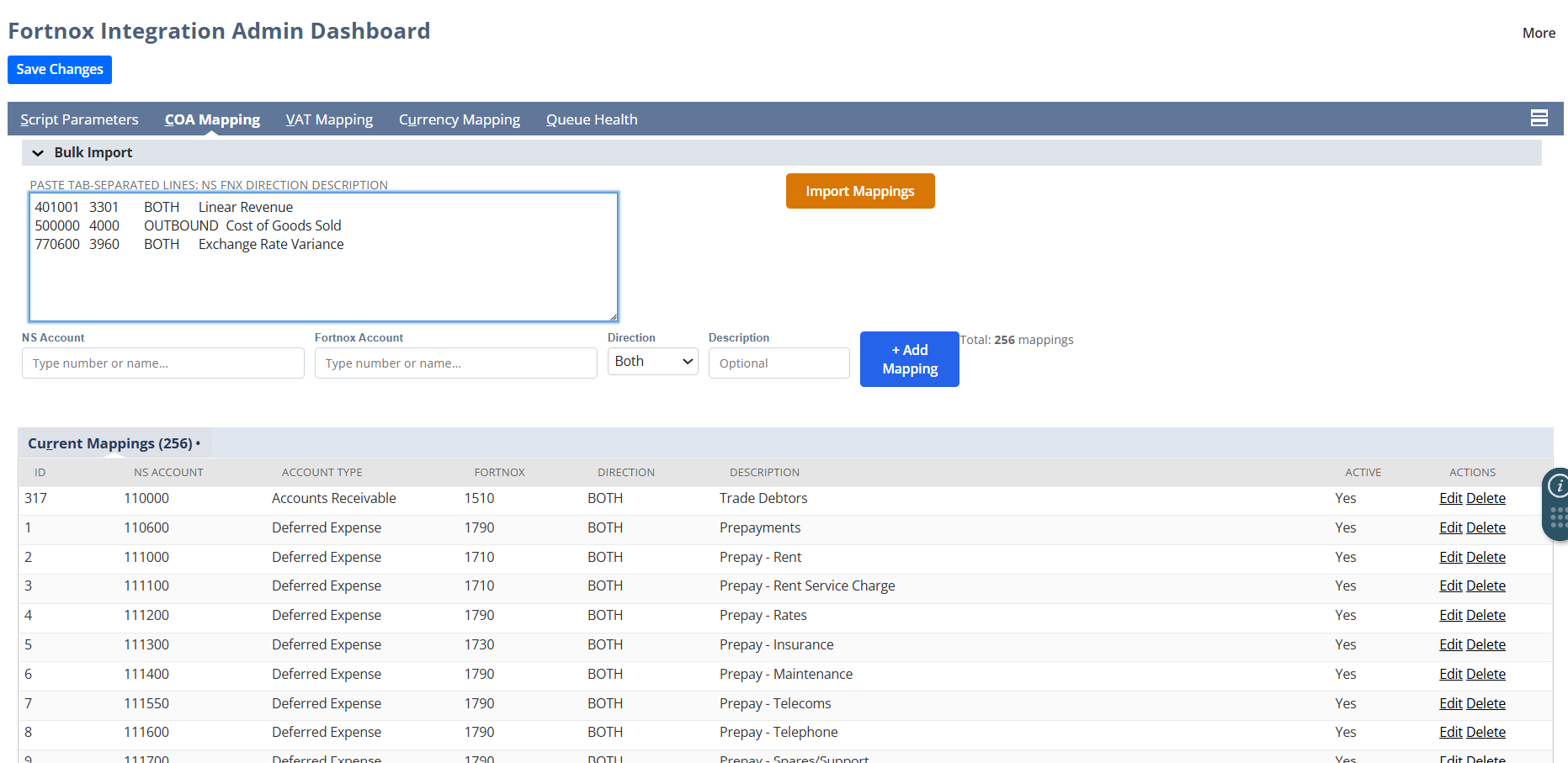View the Queue Health tab
The height and width of the screenshot is (763, 1568).
[592, 119]
